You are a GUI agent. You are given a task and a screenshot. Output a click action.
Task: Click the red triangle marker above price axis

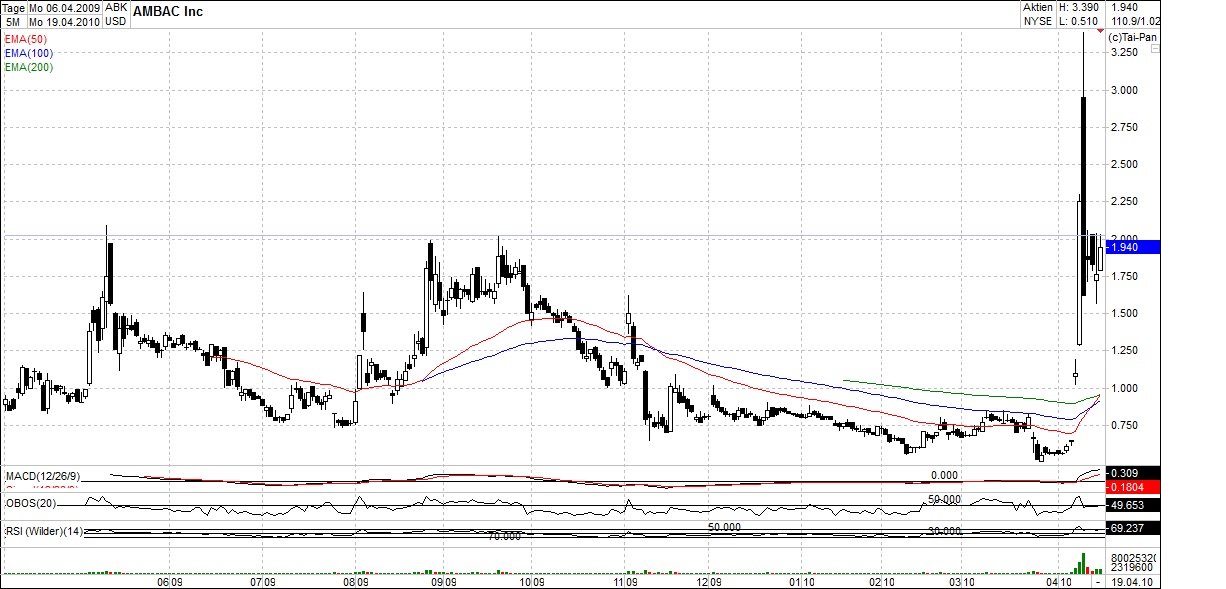point(1101,32)
